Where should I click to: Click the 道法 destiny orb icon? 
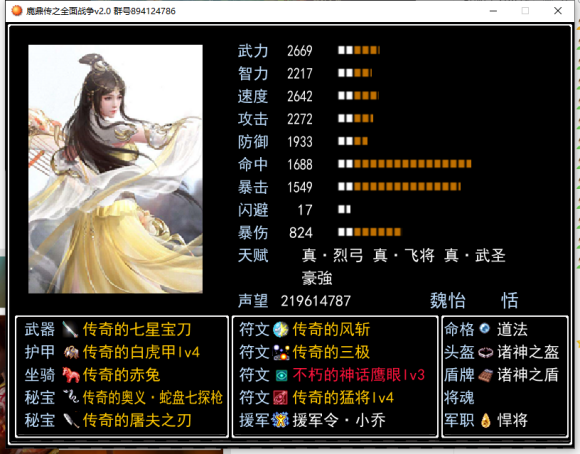(x=485, y=329)
